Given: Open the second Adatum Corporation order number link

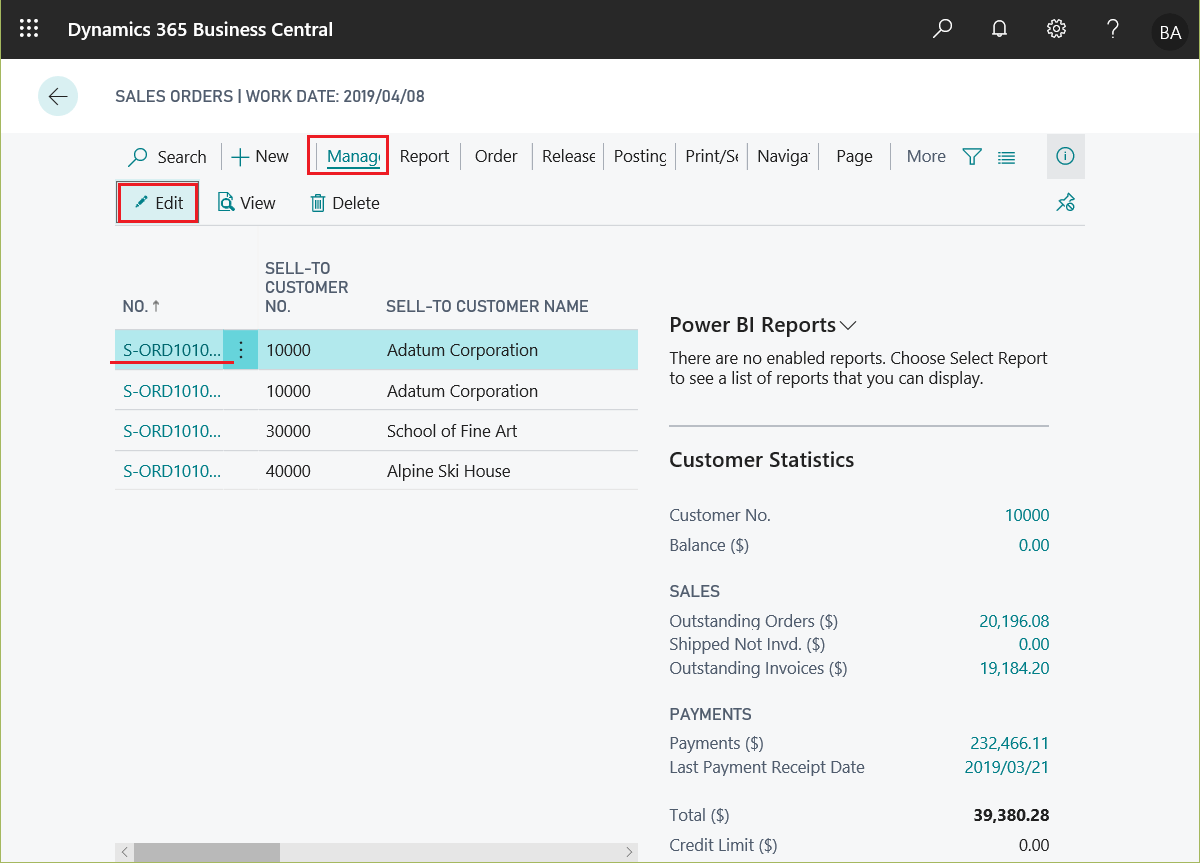Looking at the screenshot, I should tap(172, 391).
